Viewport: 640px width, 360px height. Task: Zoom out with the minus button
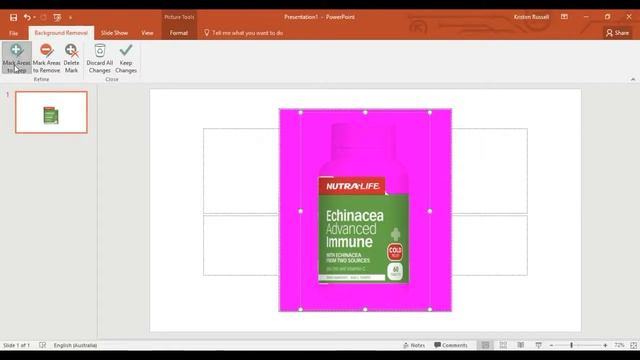point(551,345)
